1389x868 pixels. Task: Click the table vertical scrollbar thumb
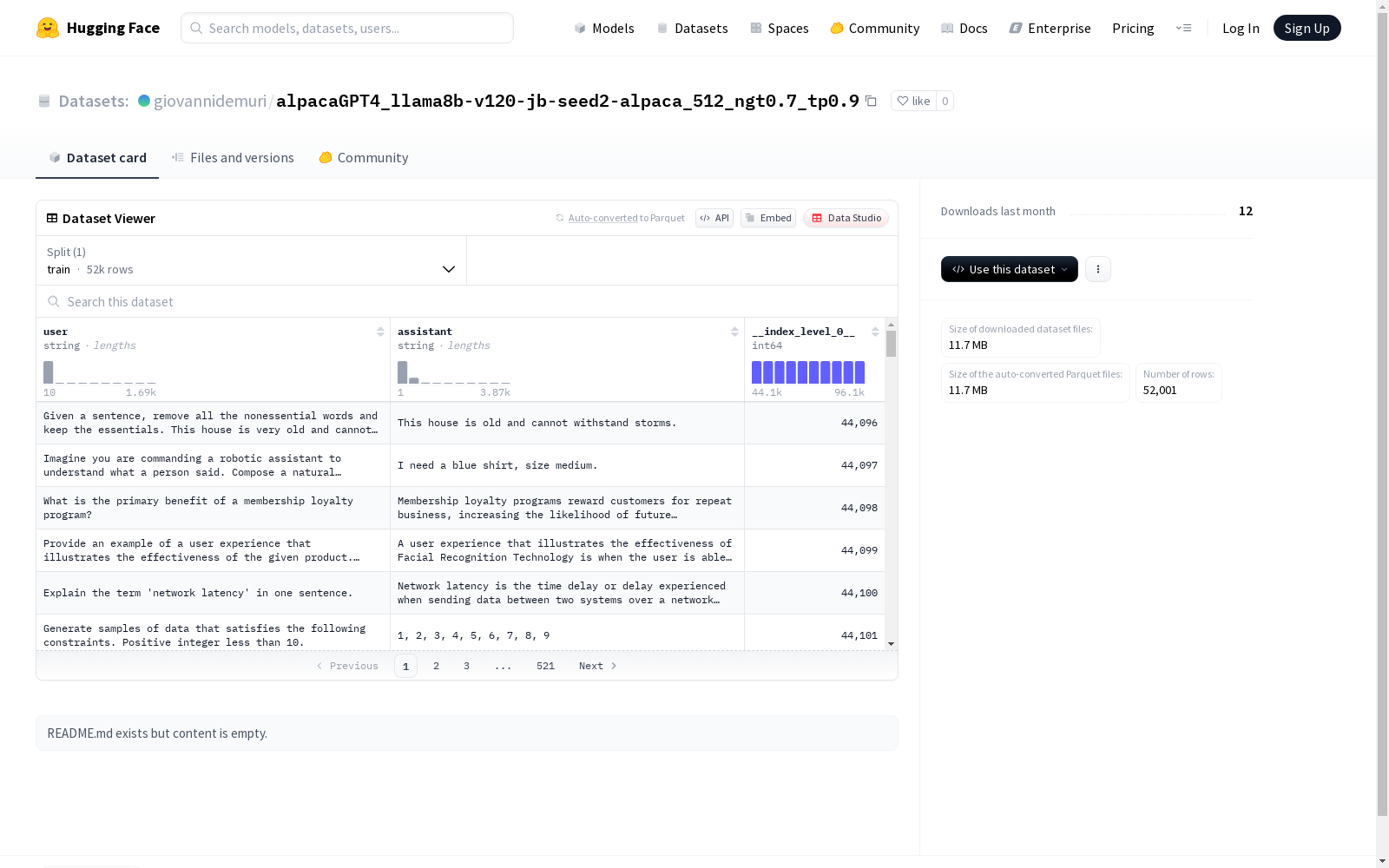coord(891,344)
